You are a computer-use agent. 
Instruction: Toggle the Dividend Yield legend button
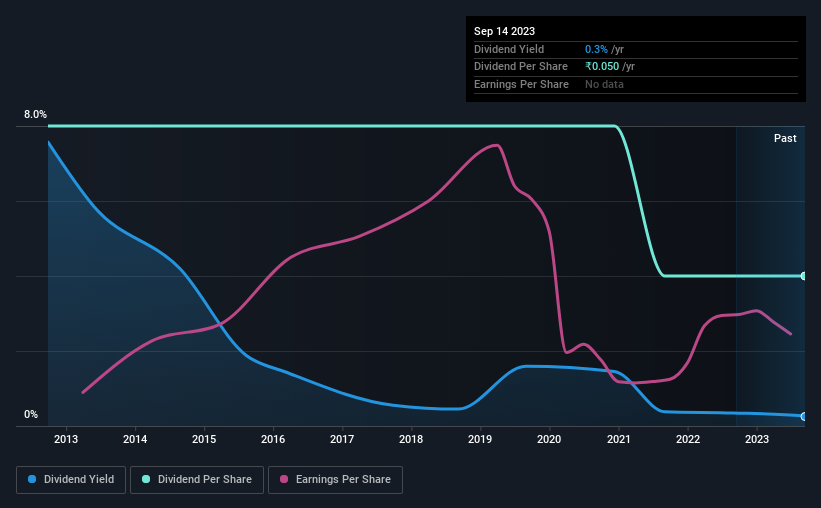pyautogui.click(x=71, y=480)
